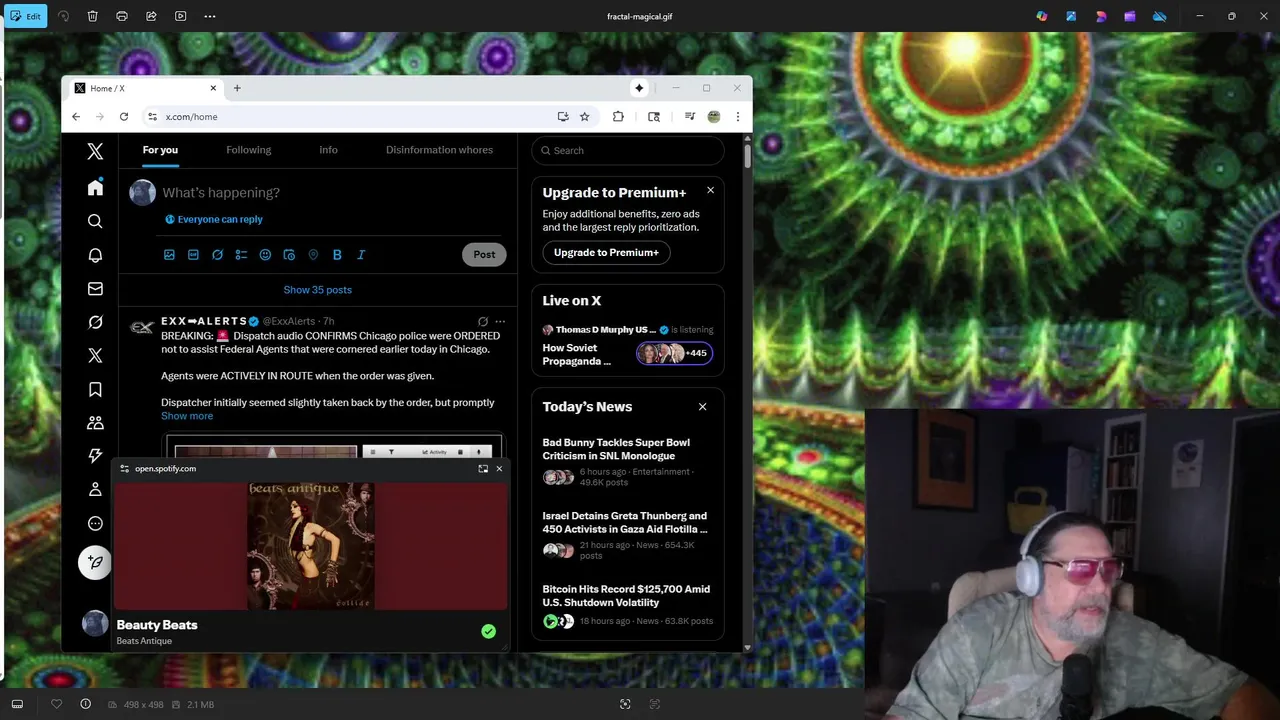Add media with the image icon in composer
Screen dimensions: 1280x720
point(169,255)
